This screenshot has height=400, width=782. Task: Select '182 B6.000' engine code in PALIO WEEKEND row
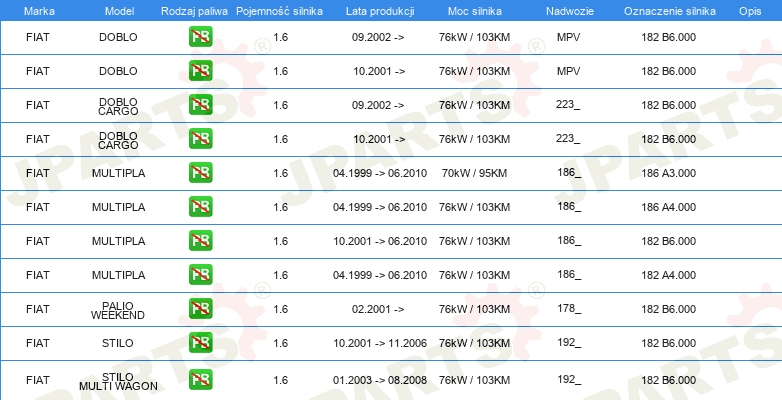(668, 309)
